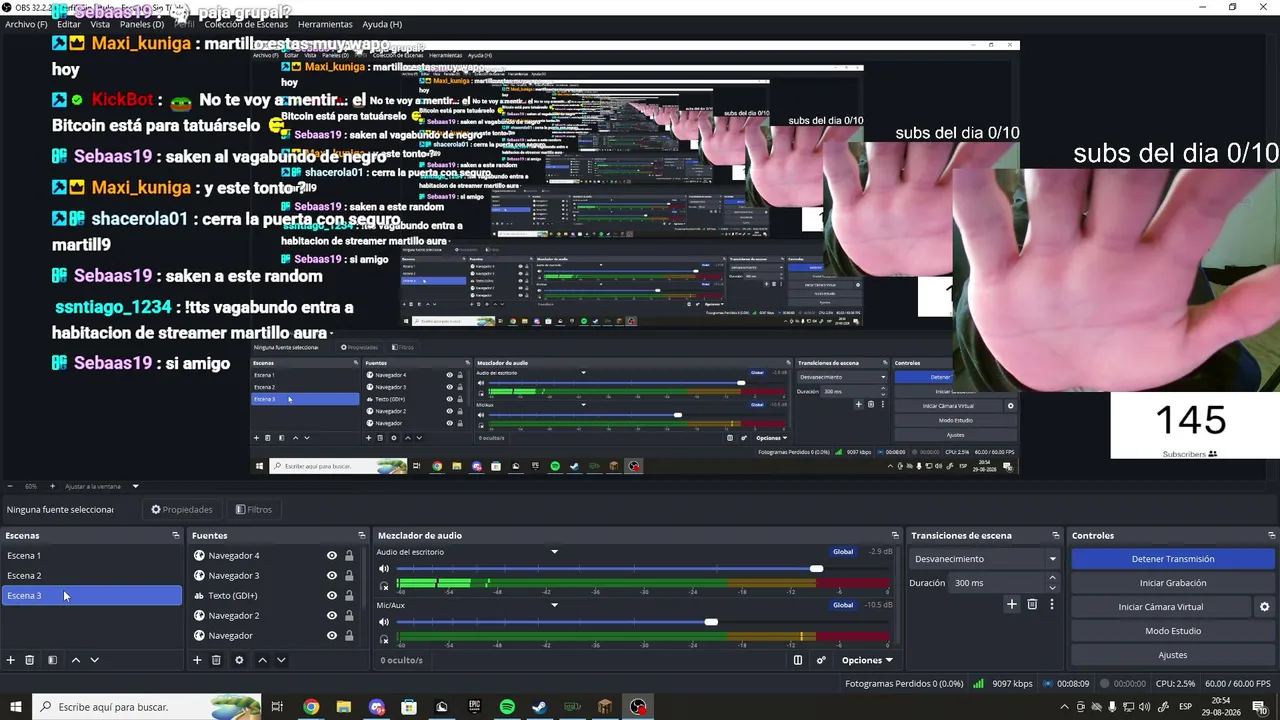This screenshot has height=720, width=1280.
Task: Remove the selected source with the trash icon
Action: (x=216, y=660)
